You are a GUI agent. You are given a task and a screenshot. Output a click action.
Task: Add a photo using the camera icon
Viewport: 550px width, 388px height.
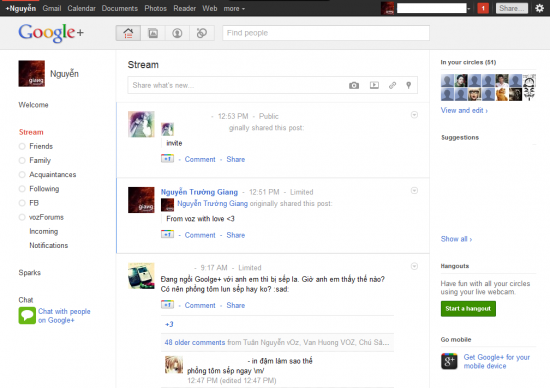354,85
